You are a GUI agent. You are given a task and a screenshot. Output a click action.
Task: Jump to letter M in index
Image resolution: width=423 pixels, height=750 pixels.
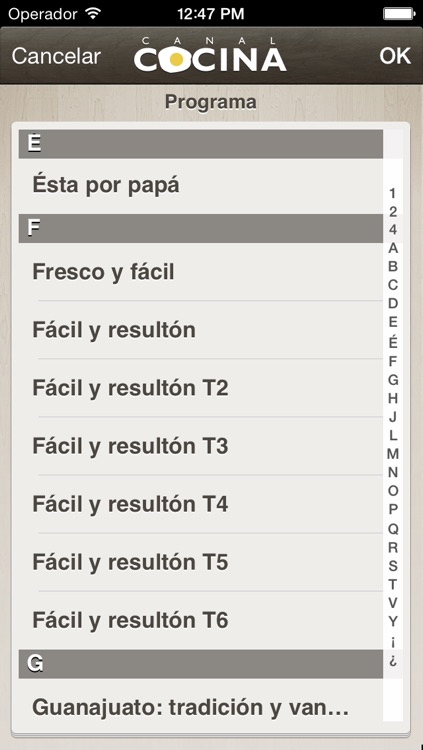click(393, 453)
